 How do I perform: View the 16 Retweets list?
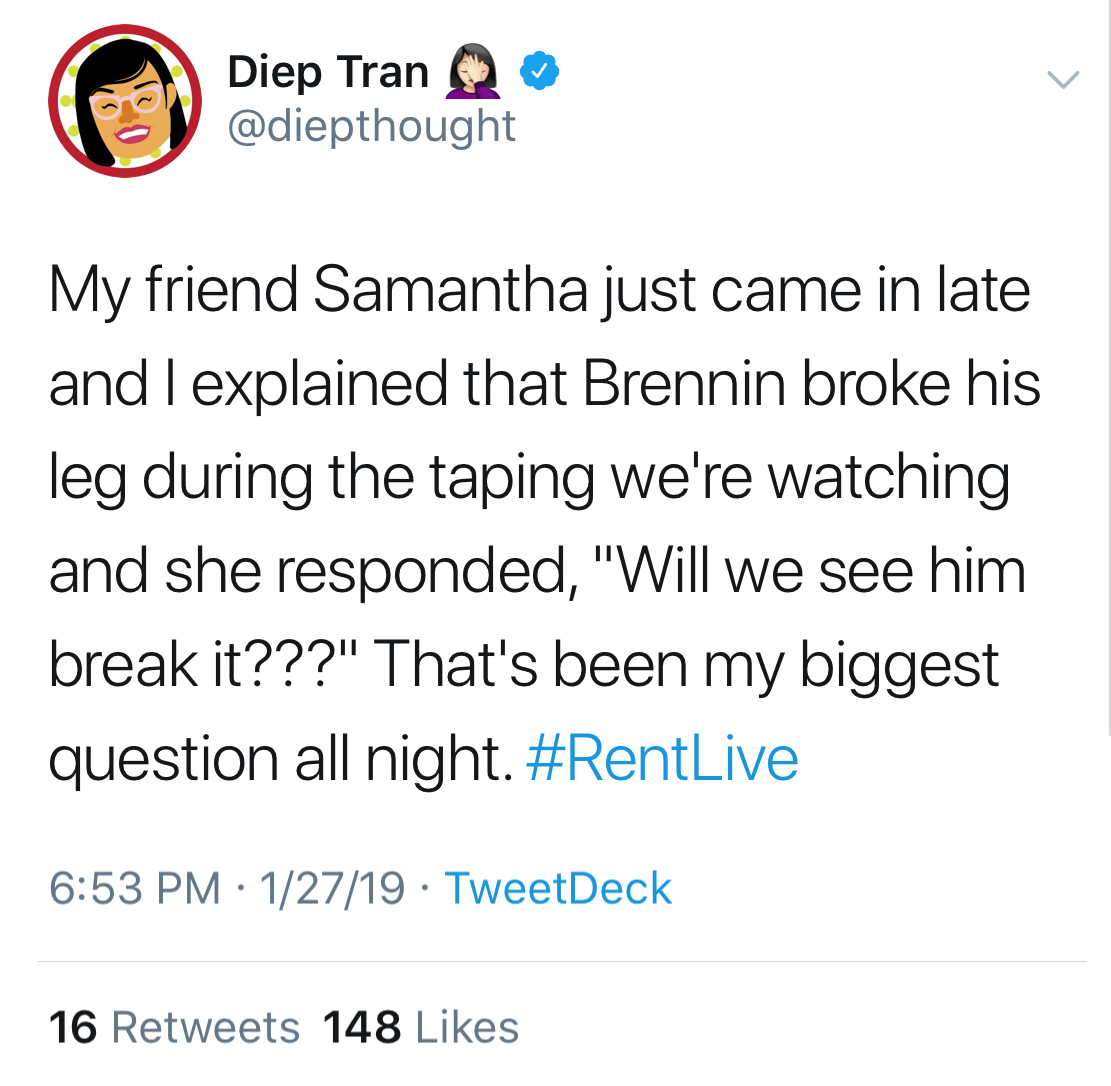pyautogui.click(x=175, y=1027)
